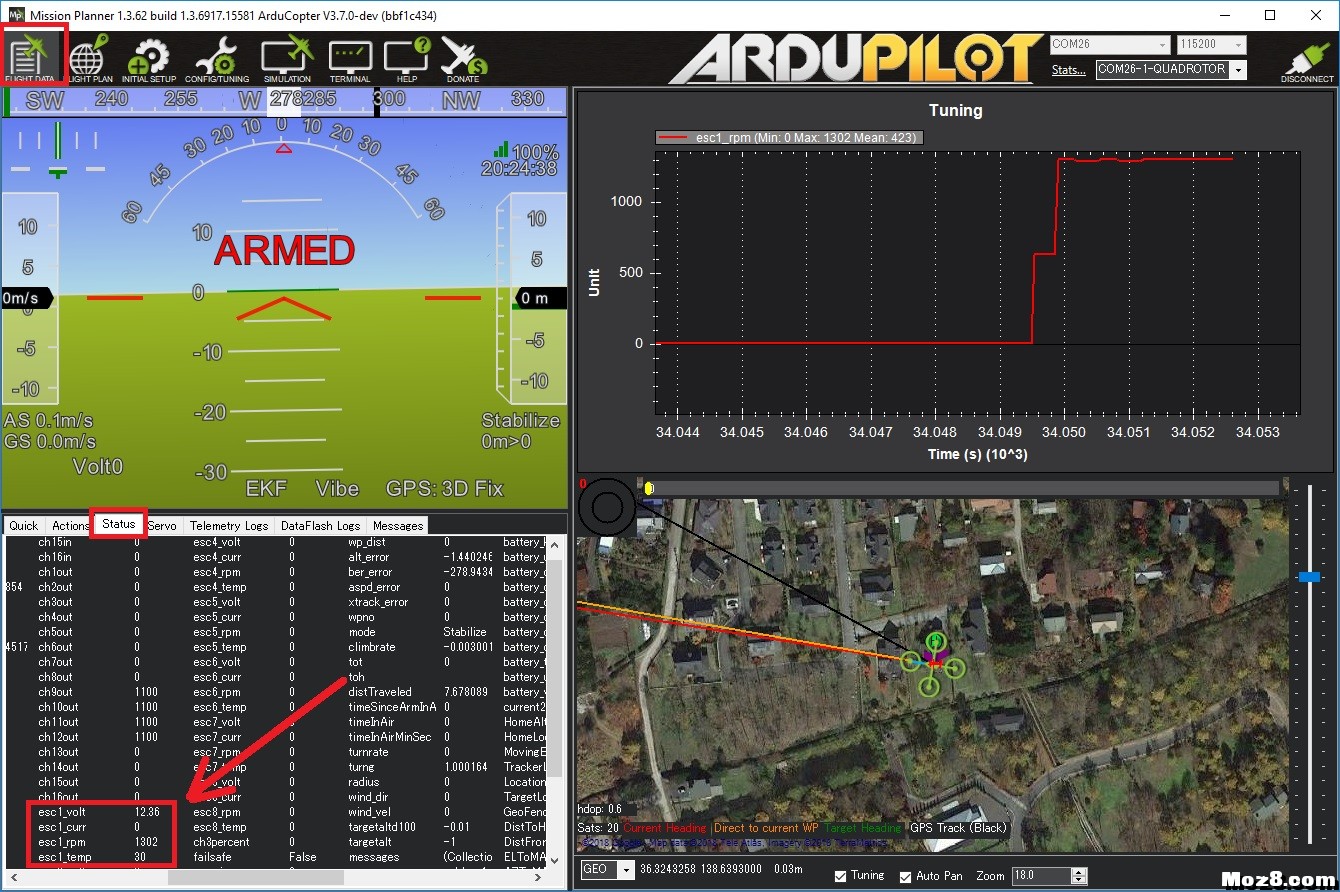
Task: Open the Initial Setup screen
Action: (149, 58)
